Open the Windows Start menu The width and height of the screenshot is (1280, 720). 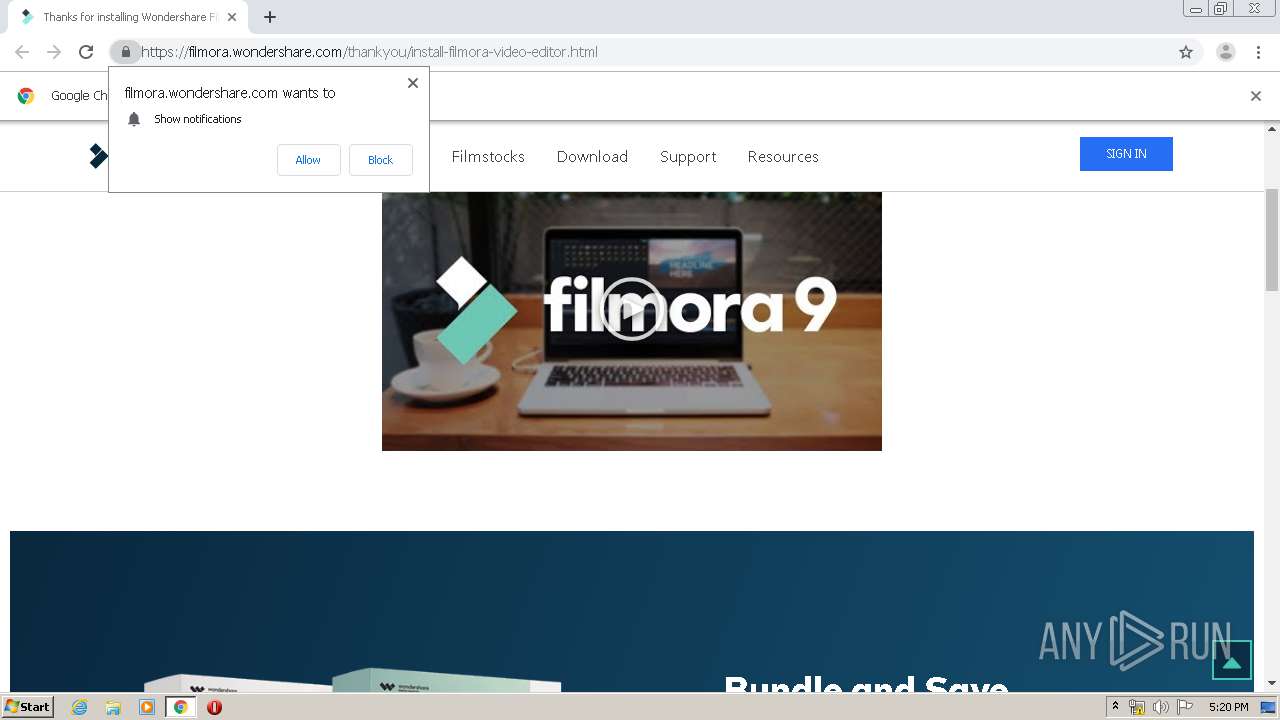pos(28,707)
